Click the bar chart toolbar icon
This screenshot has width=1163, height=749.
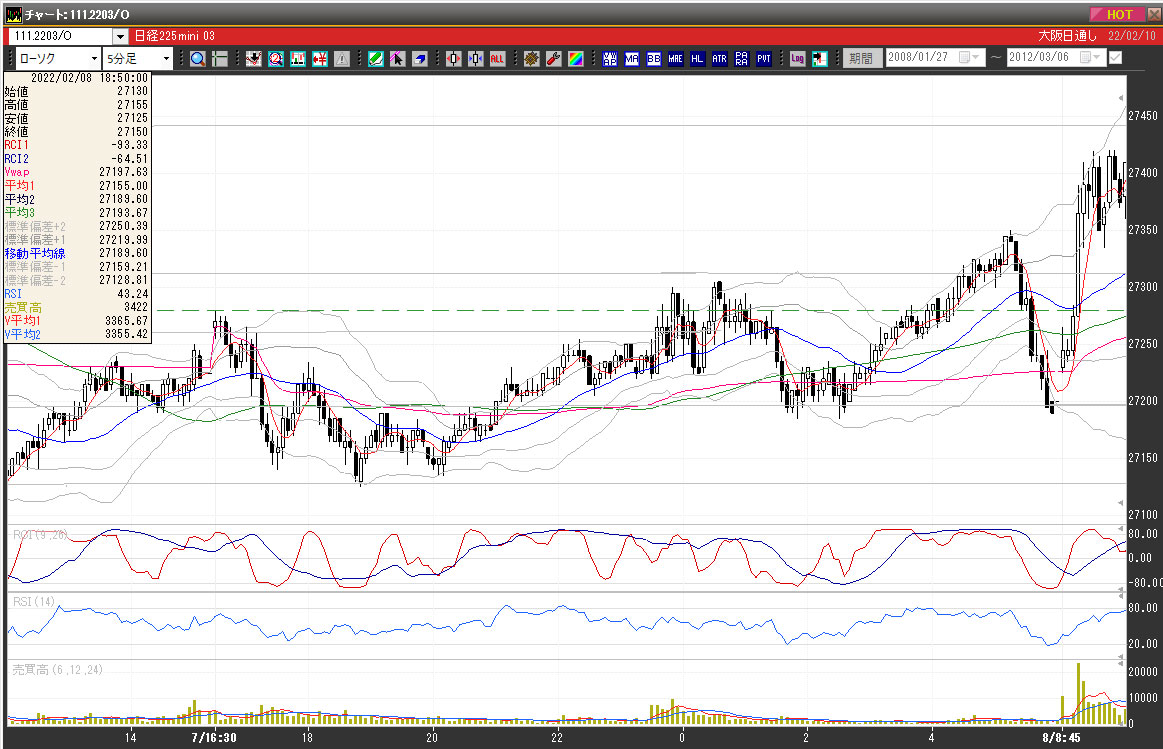(298, 59)
